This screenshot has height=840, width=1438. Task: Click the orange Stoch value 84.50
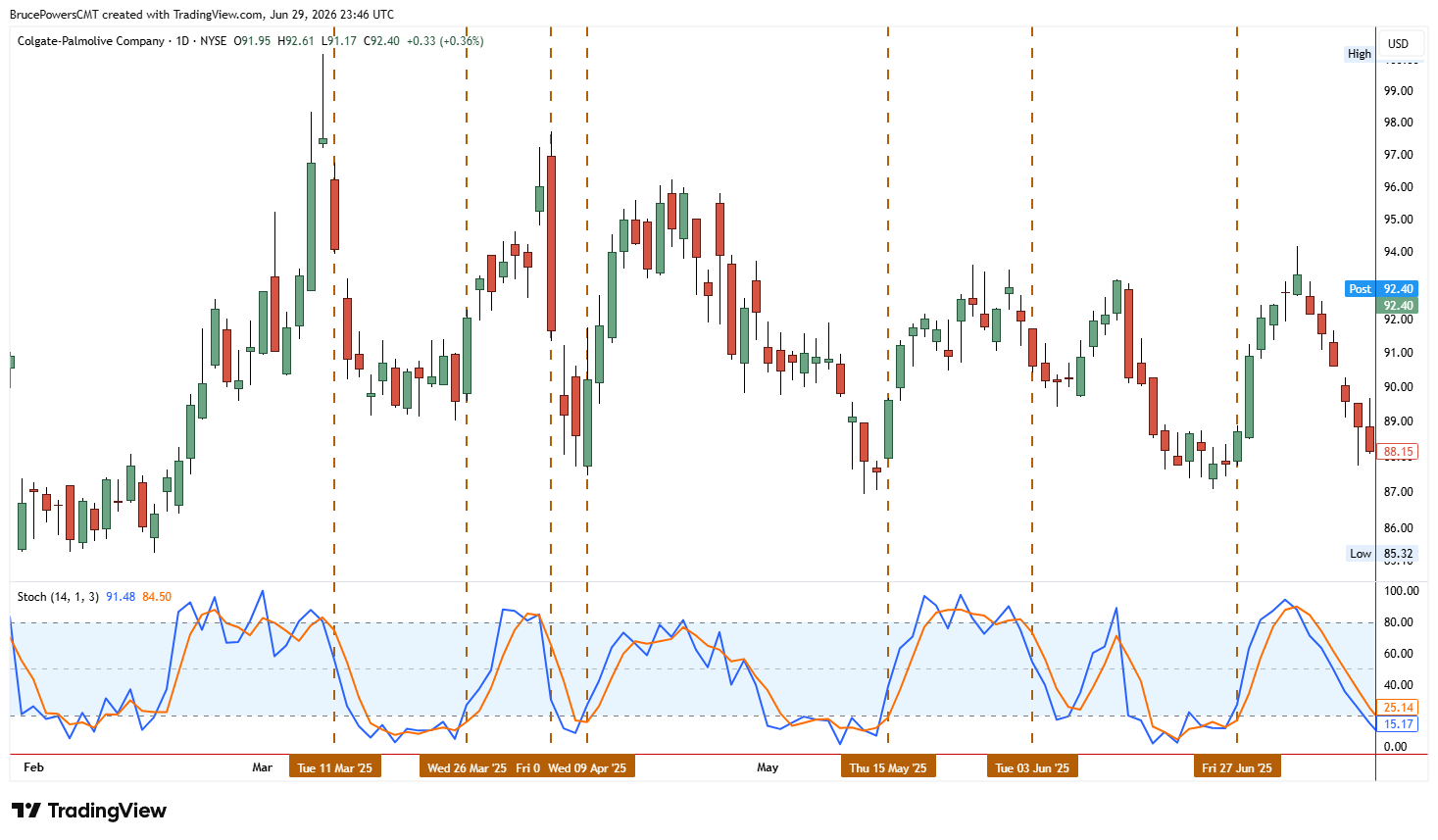tap(157, 597)
